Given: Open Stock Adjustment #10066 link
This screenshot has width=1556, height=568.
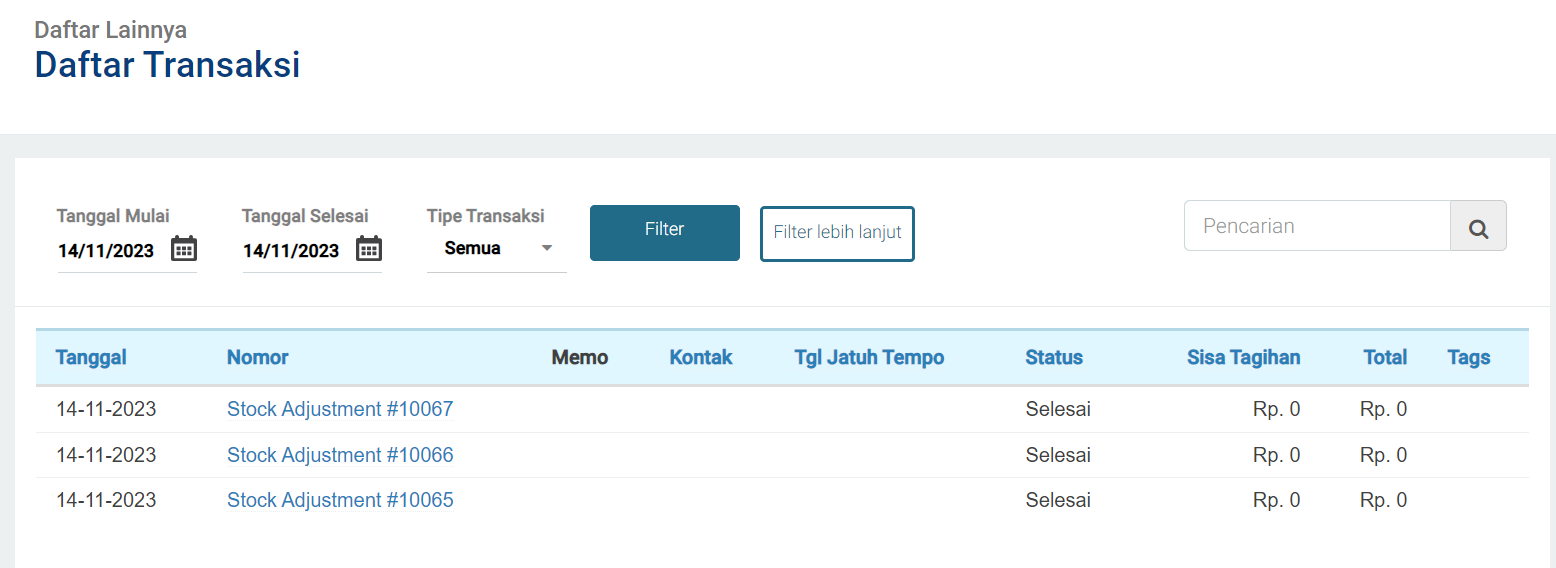Looking at the screenshot, I should (x=340, y=455).
